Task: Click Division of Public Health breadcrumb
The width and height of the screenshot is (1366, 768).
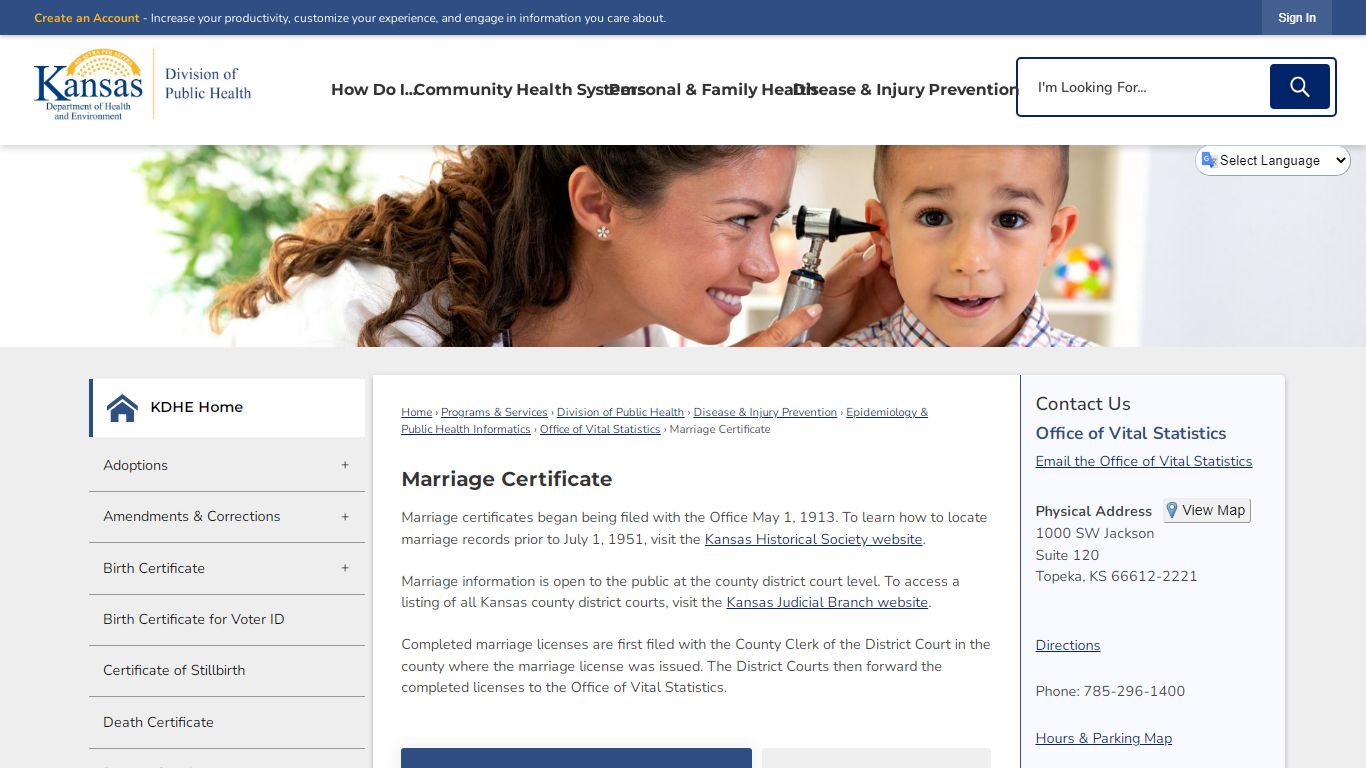Action: [620, 412]
